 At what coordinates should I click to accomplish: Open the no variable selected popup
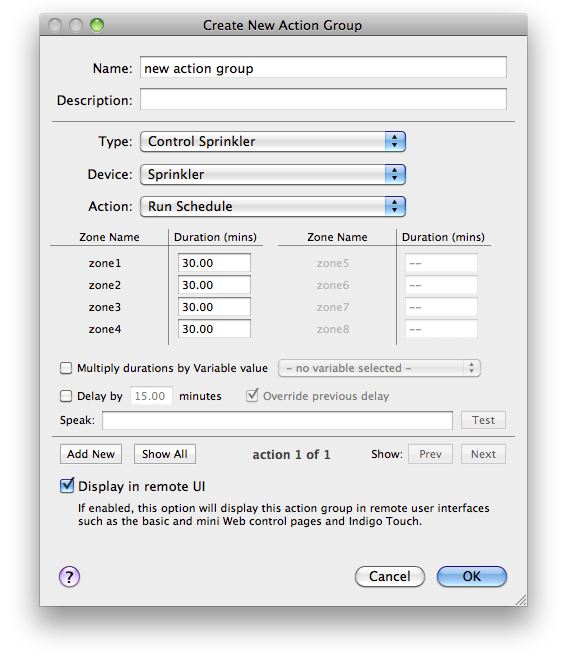pos(379,368)
